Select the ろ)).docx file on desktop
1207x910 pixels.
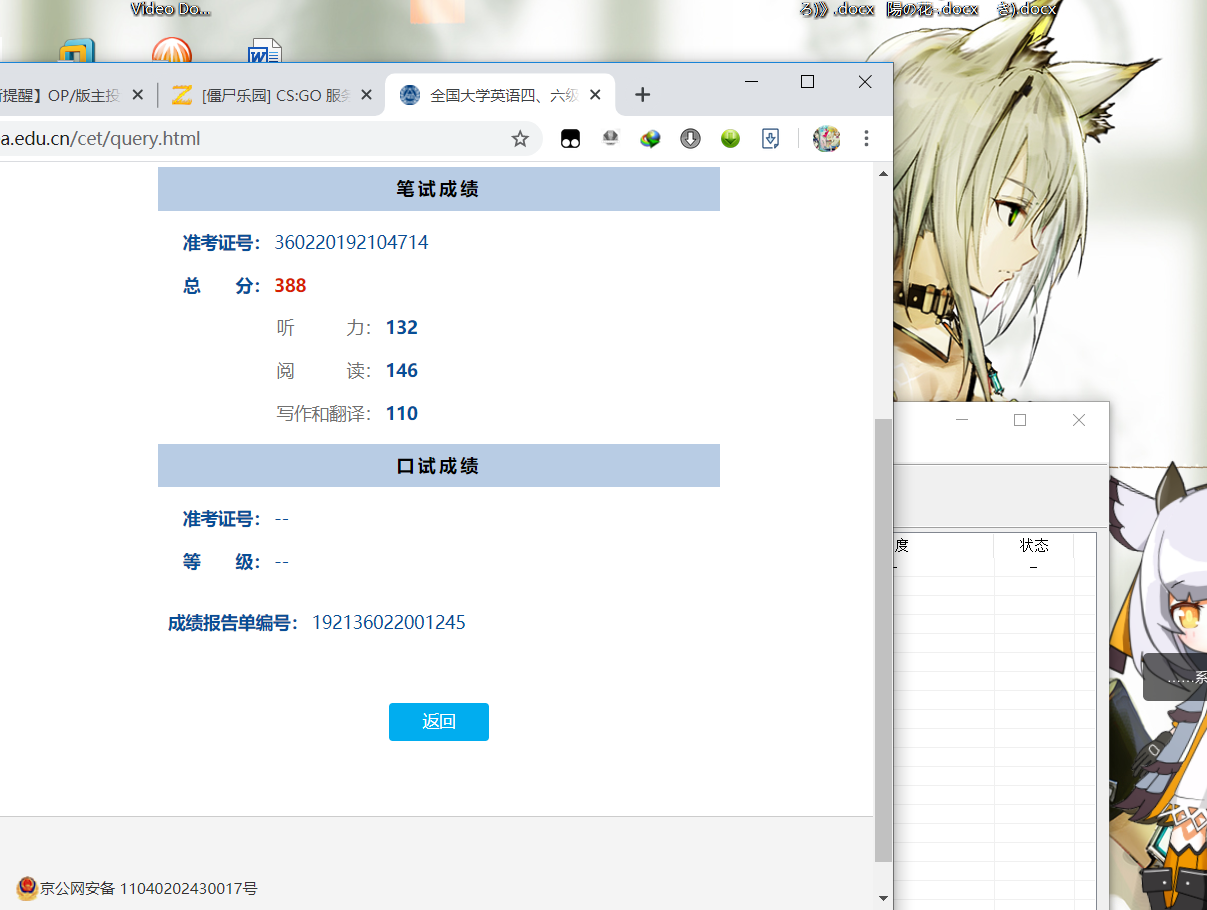pos(836,8)
